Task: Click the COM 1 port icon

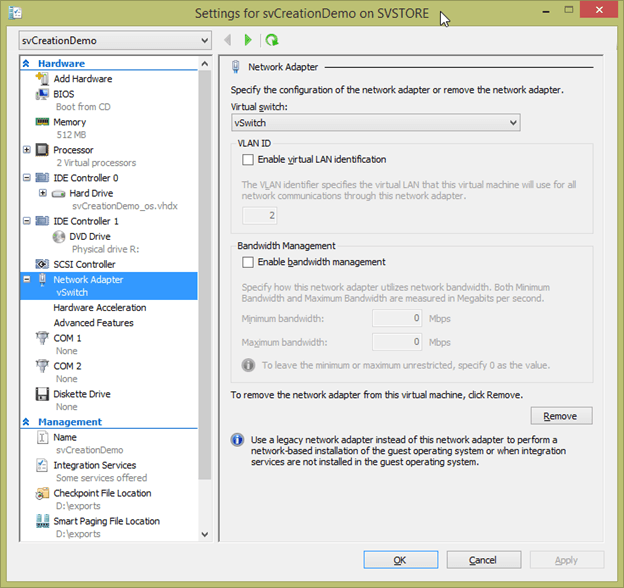Action: pos(42,338)
